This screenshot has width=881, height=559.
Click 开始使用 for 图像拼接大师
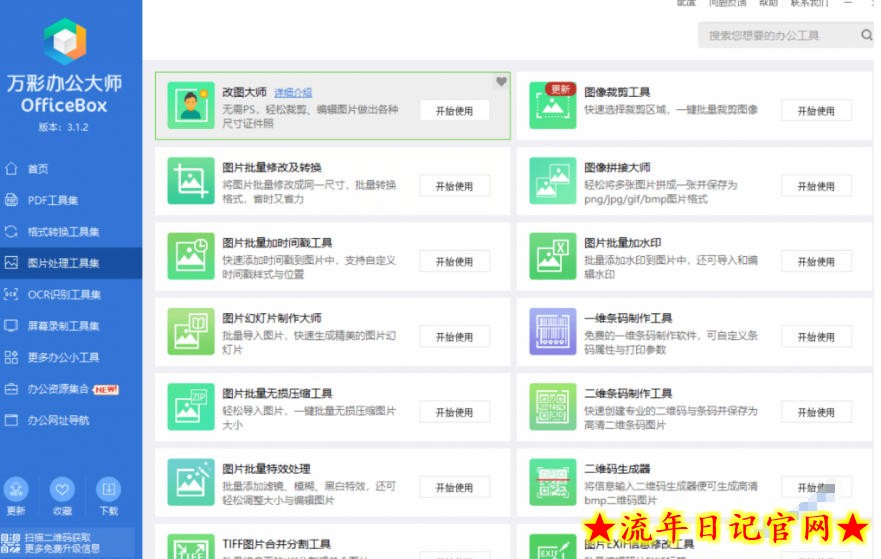click(x=816, y=186)
